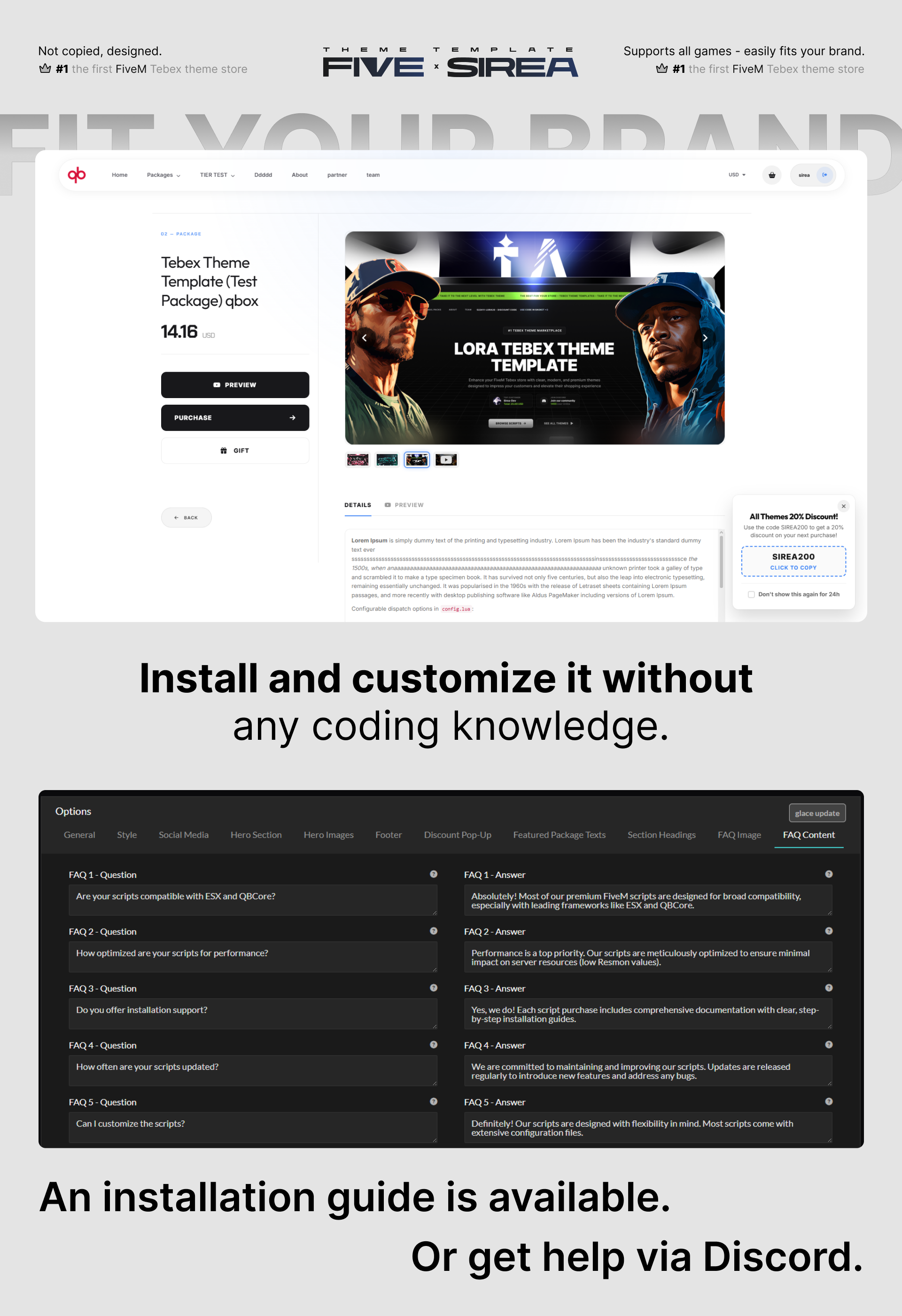Image resolution: width=902 pixels, height=1316 pixels.
Task: Switch to the Hero Section tab
Action: tap(256, 835)
